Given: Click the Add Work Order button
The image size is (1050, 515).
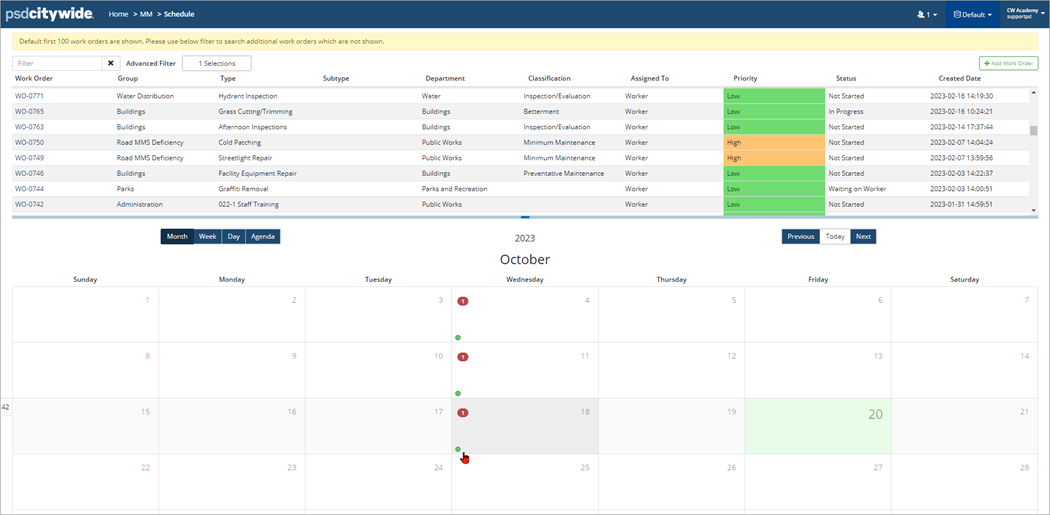Looking at the screenshot, I should 1009,63.
